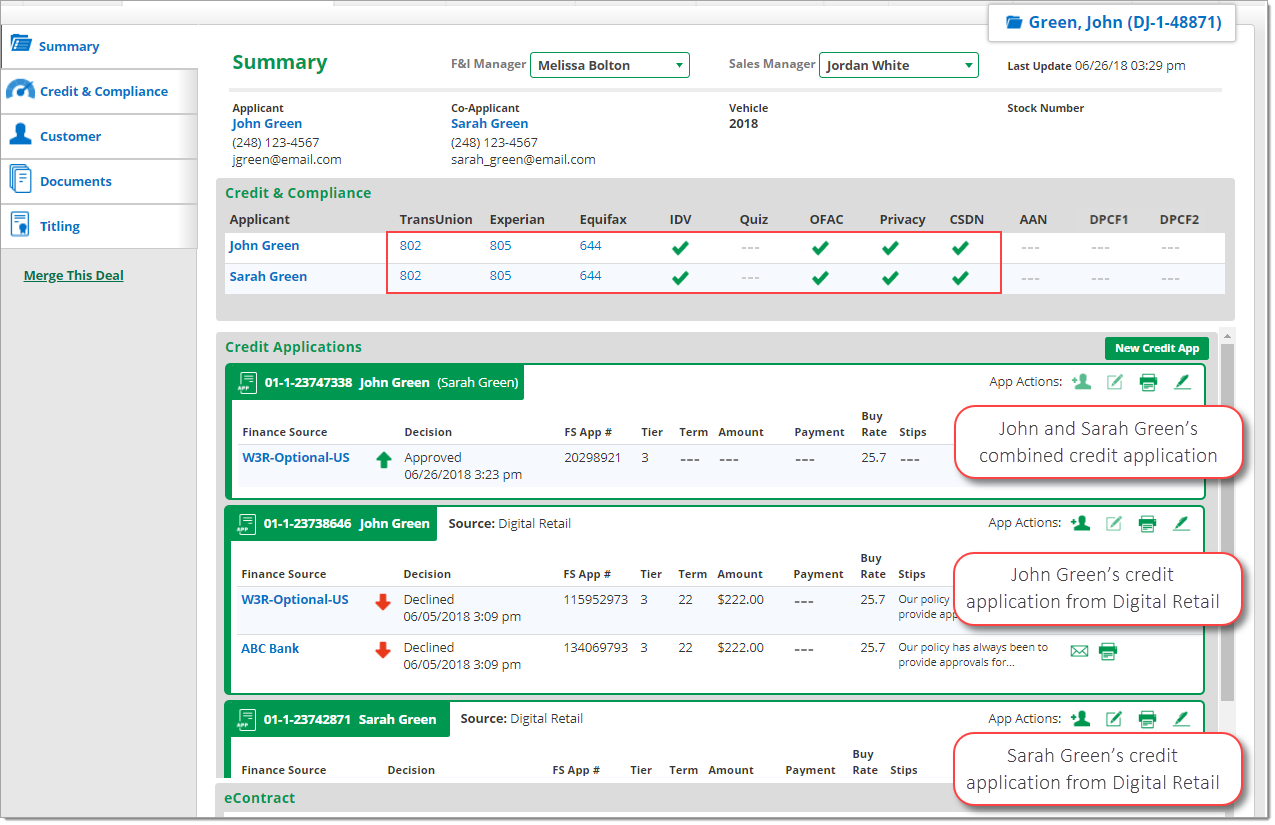The height and width of the screenshot is (825, 1275).
Task: Click FS App number 115952973
Action: pyautogui.click(x=595, y=600)
